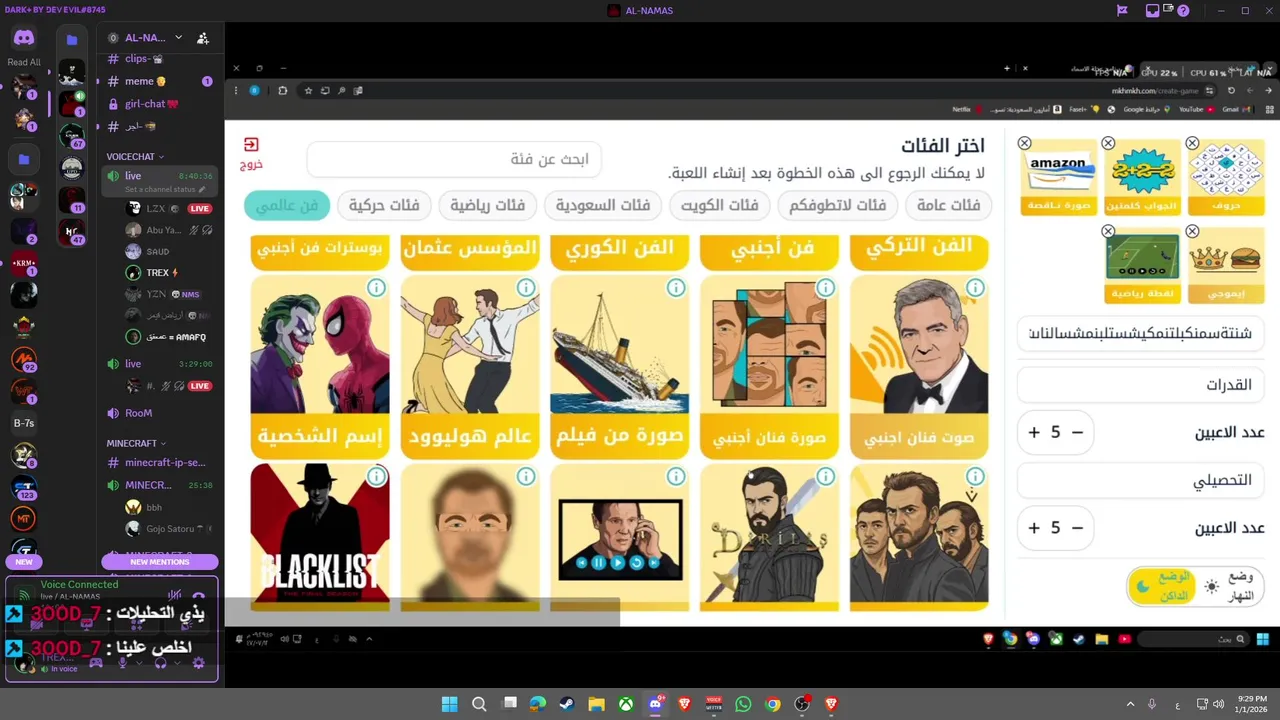Select the فئات لاتطوفكم category tab
This screenshot has height=720, width=1280.
[x=838, y=206]
